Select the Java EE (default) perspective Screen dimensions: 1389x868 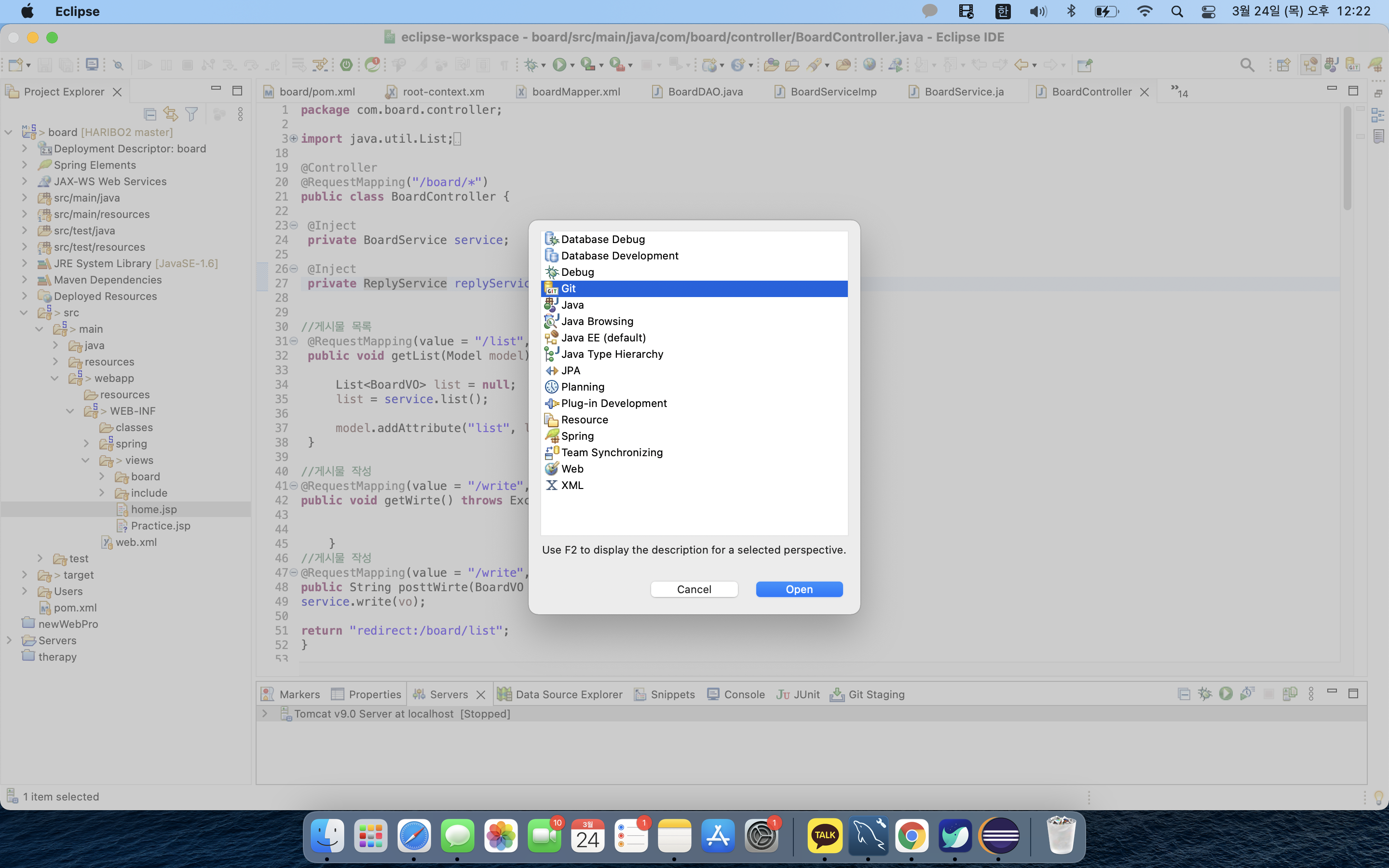click(x=603, y=338)
